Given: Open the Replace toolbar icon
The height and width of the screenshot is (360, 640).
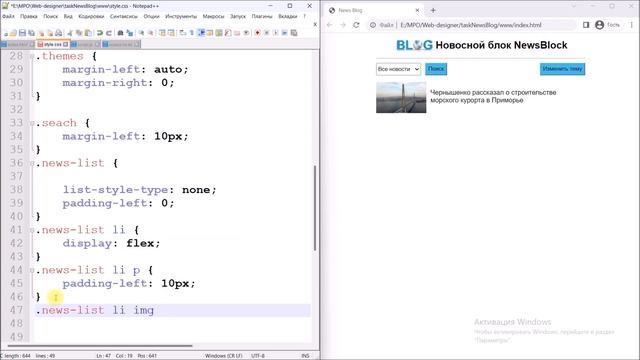Looking at the screenshot, I should click(x=129, y=33).
